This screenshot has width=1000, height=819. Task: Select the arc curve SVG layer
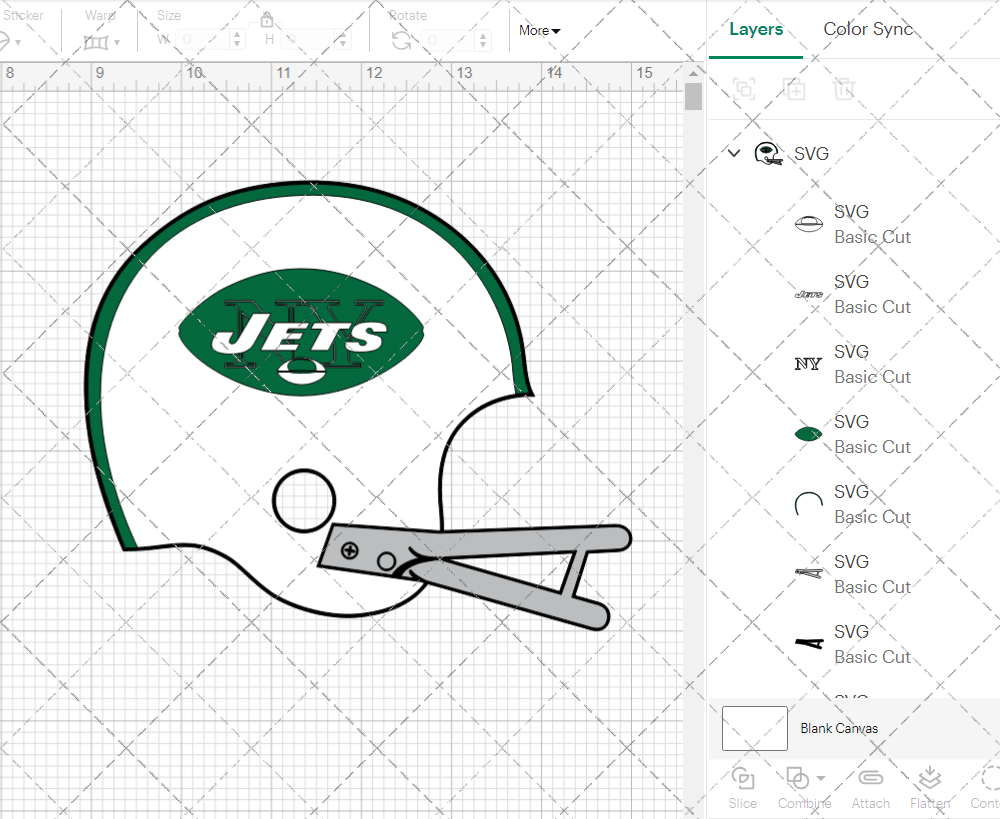tap(855, 504)
